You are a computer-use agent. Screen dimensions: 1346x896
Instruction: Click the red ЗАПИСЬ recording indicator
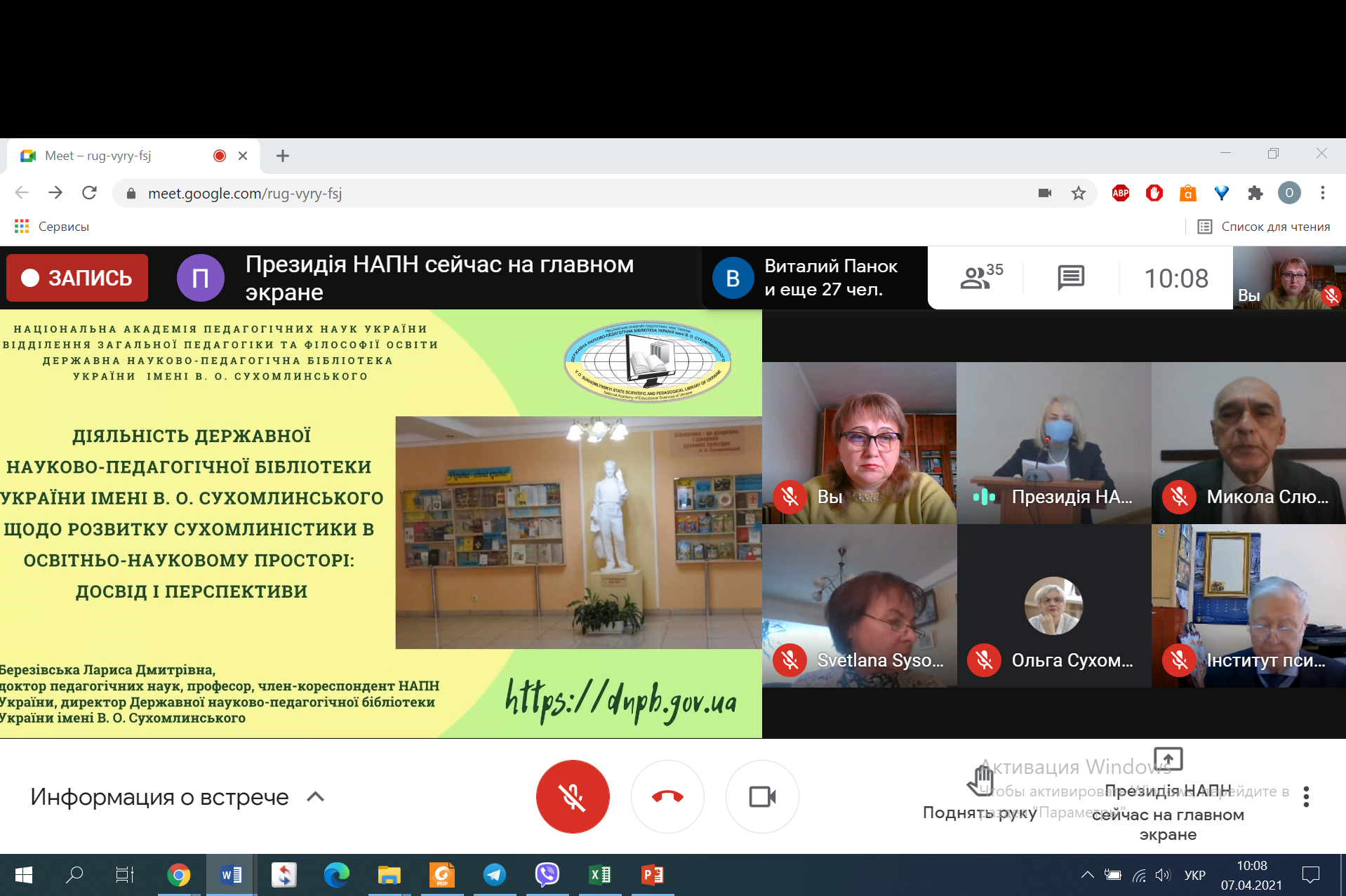click(x=77, y=278)
